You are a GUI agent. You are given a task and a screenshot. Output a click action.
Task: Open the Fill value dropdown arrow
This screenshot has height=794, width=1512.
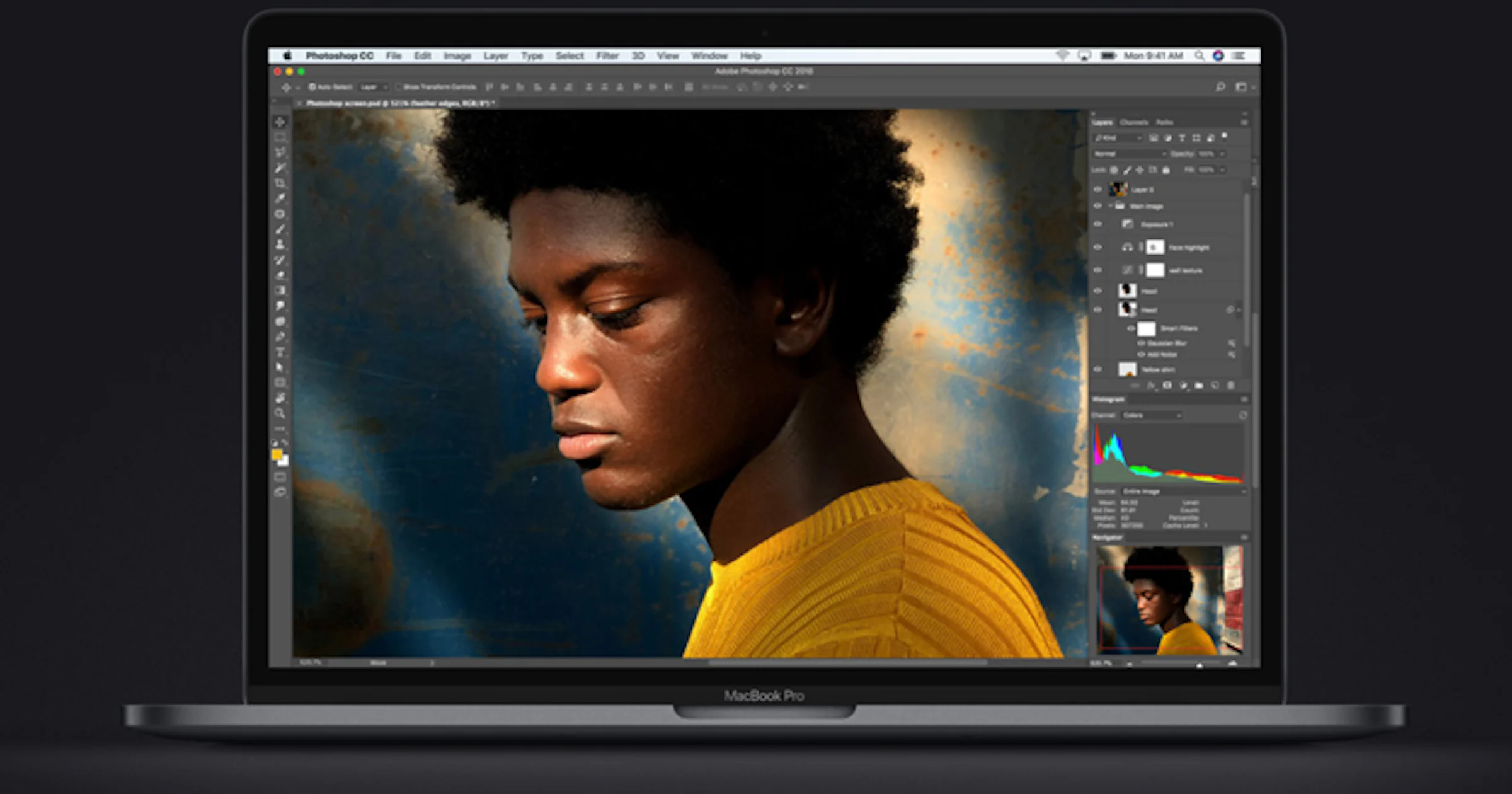[x=1222, y=170]
